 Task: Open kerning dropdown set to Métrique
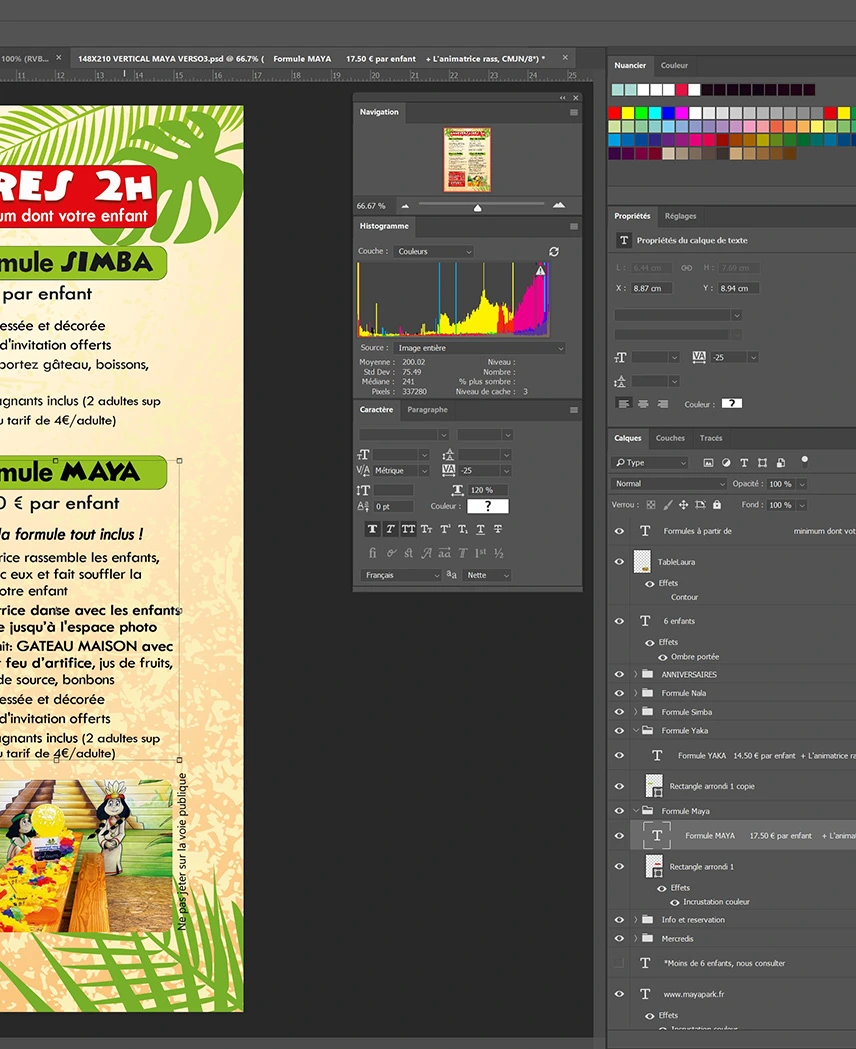click(x=401, y=471)
